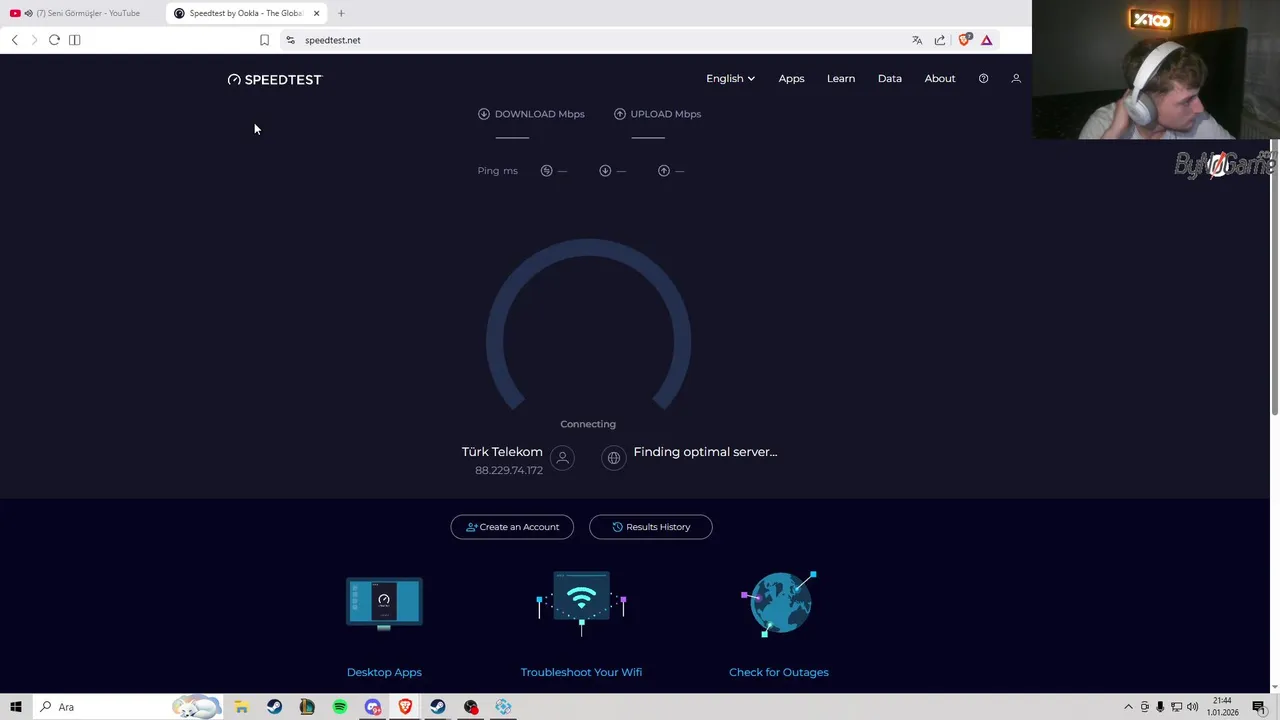Open Spotify from the taskbar
1280x720 pixels.
pos(340,707)
